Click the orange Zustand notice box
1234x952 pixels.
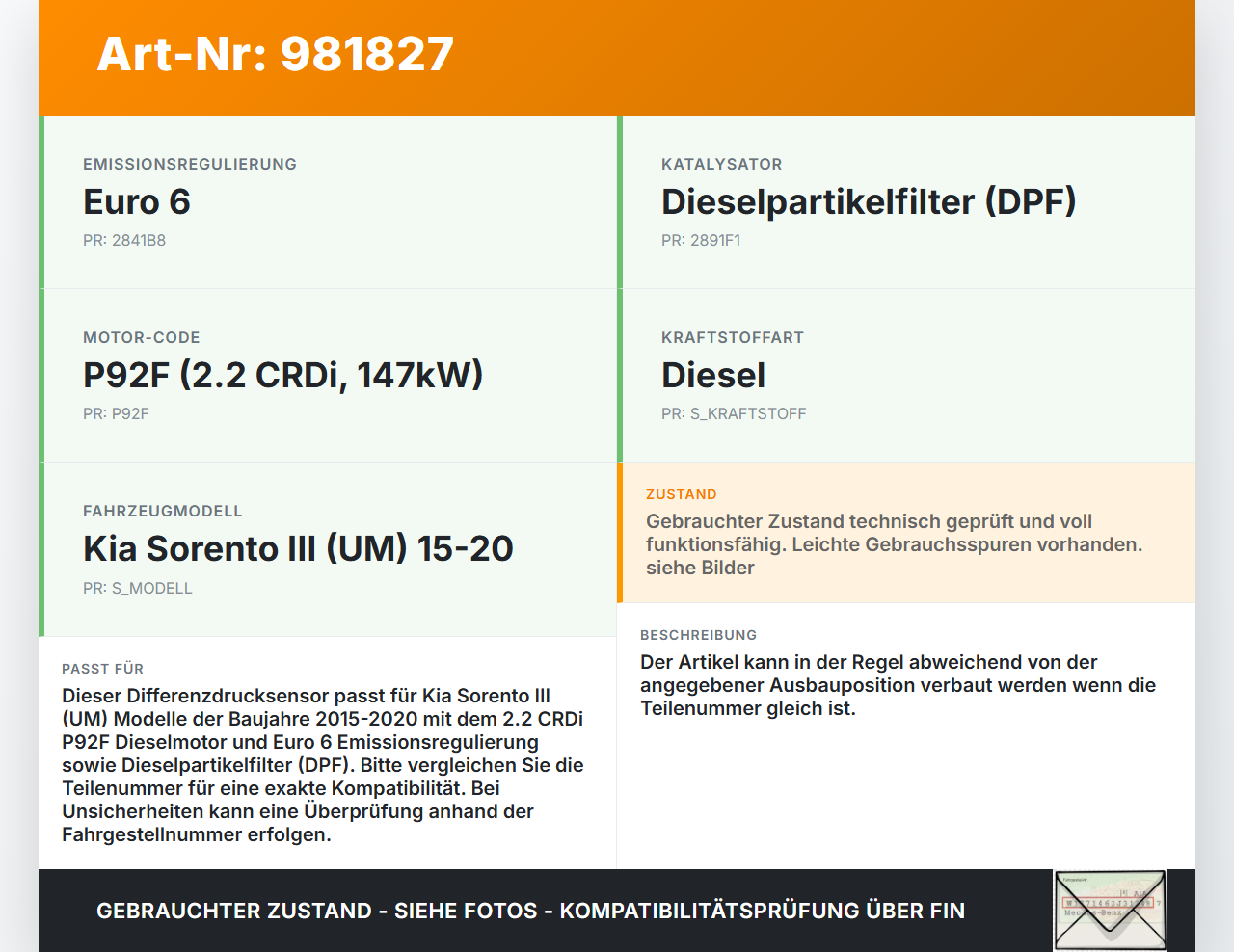coord(906,532)
